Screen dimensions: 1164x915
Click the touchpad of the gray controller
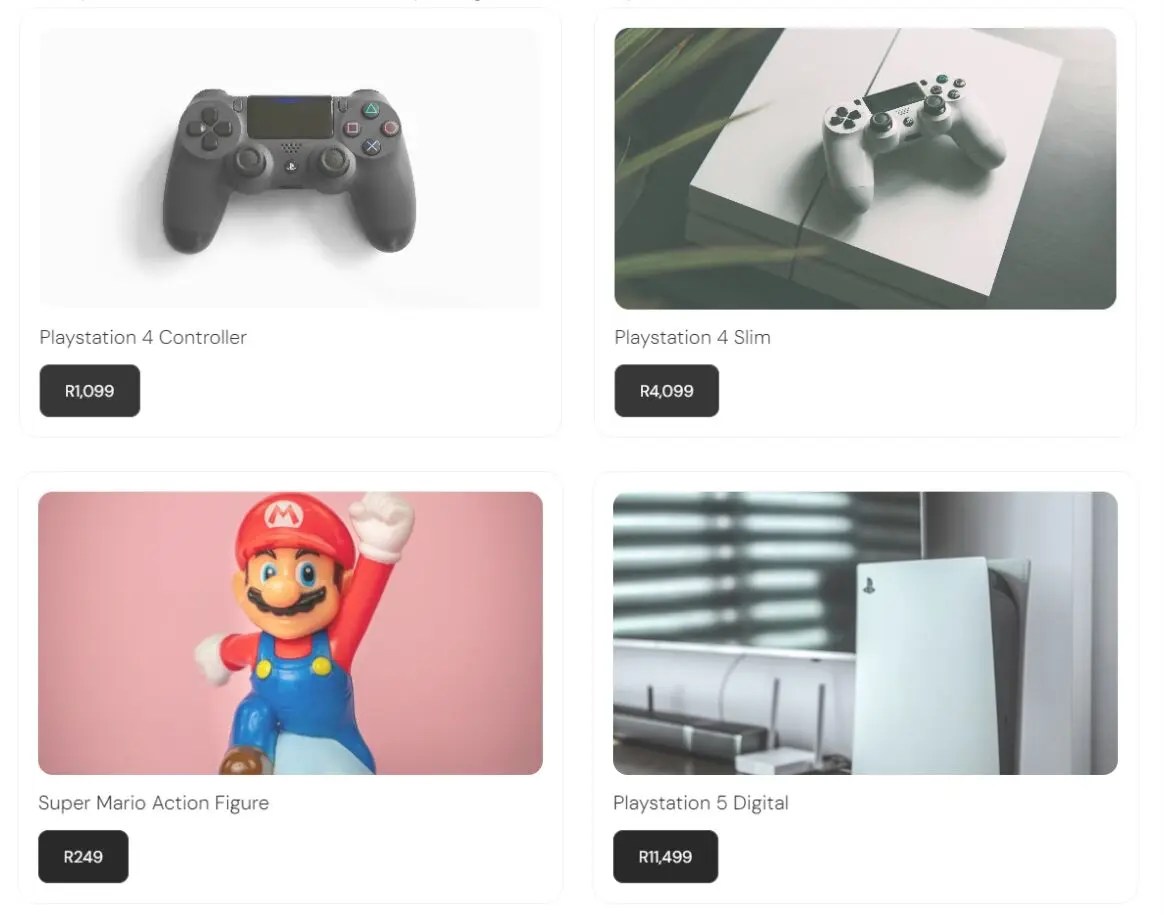pyautogui.click(x=290, y=117)
